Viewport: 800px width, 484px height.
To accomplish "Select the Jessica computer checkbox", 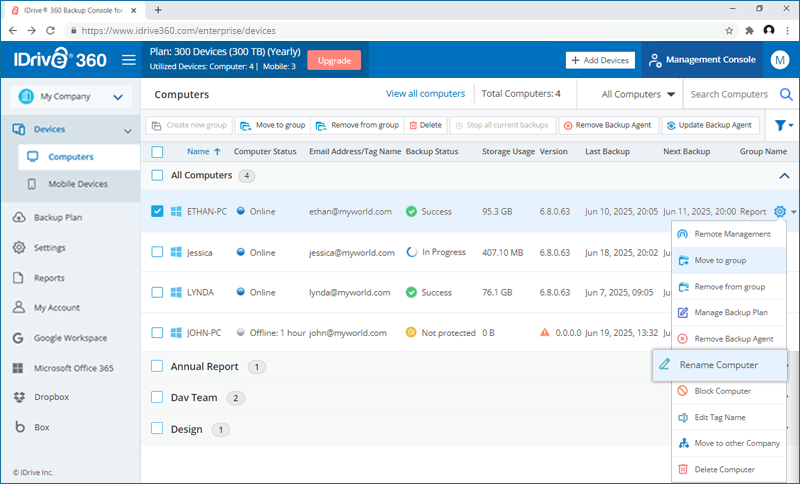I will pyautogui.click(x=157, y=253).
